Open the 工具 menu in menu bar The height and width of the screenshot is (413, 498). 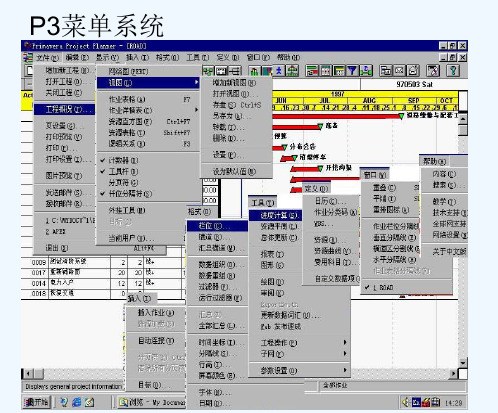197,58
